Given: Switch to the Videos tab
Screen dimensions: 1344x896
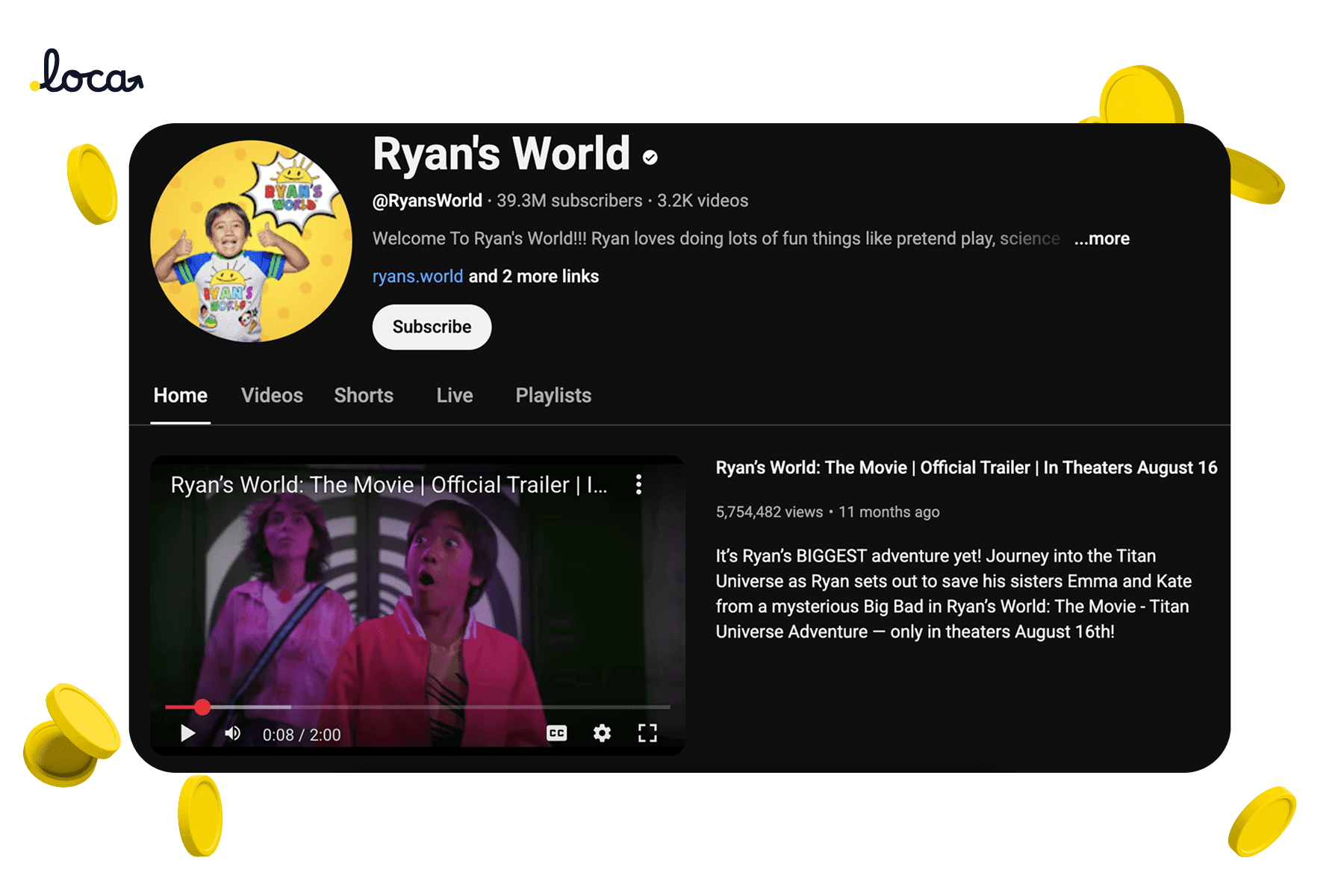Looking at the screenshot, I should pyautogui.click(x=272, y=395).
